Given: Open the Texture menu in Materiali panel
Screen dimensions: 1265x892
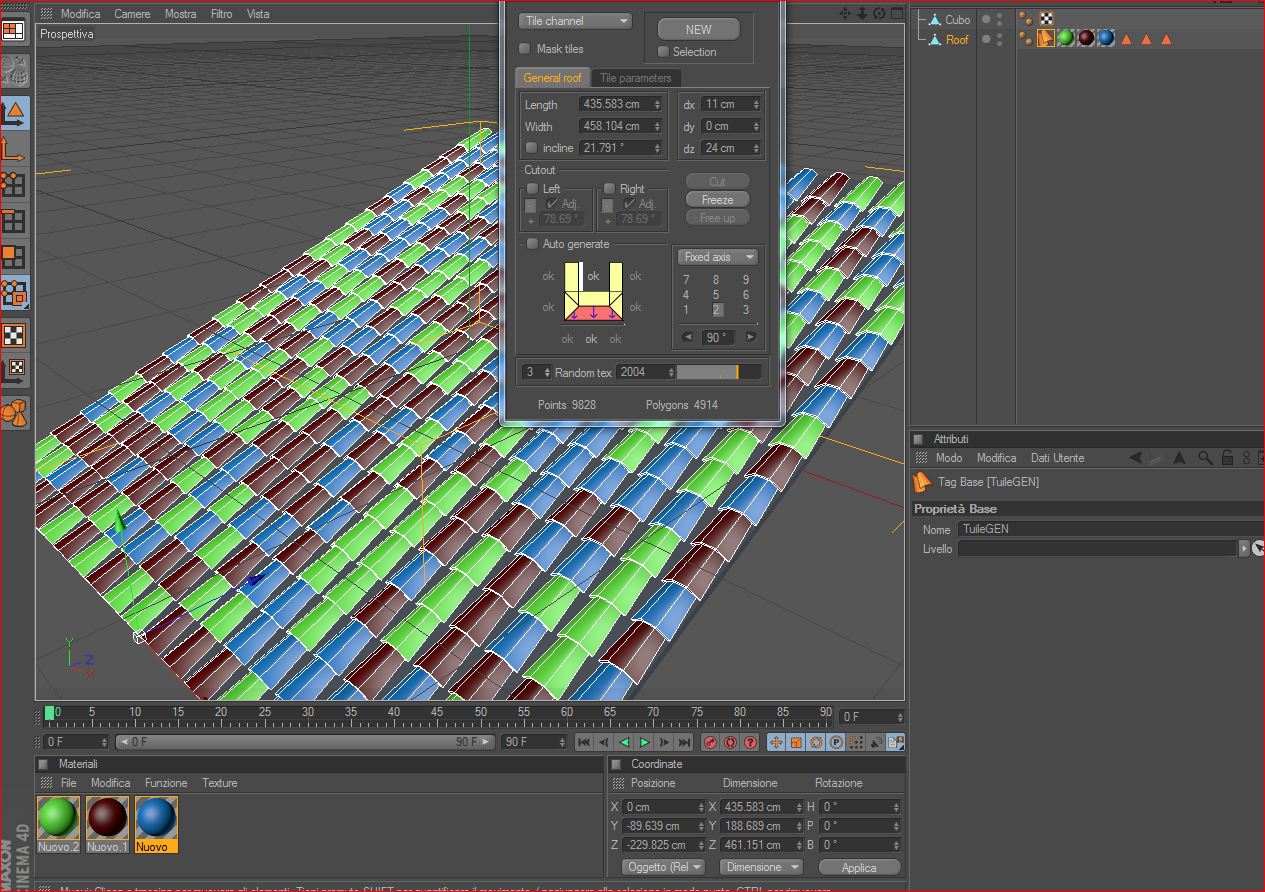Looking at the screenshot, I should pos(219,783).
